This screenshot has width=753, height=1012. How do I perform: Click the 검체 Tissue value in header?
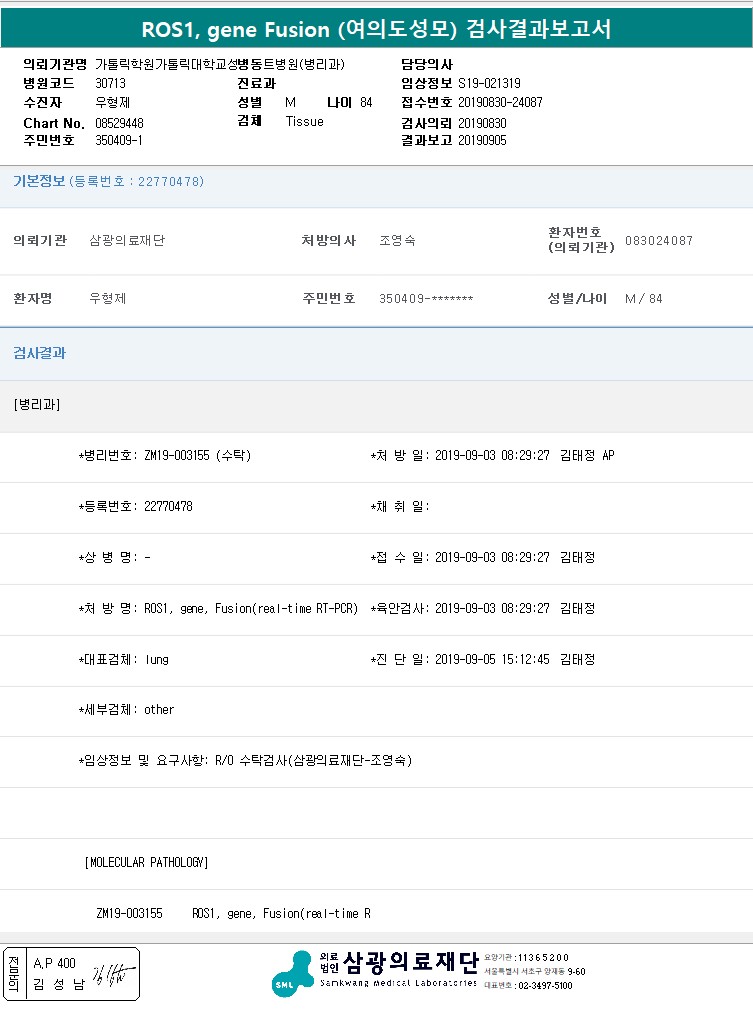(x=304, y=121)
